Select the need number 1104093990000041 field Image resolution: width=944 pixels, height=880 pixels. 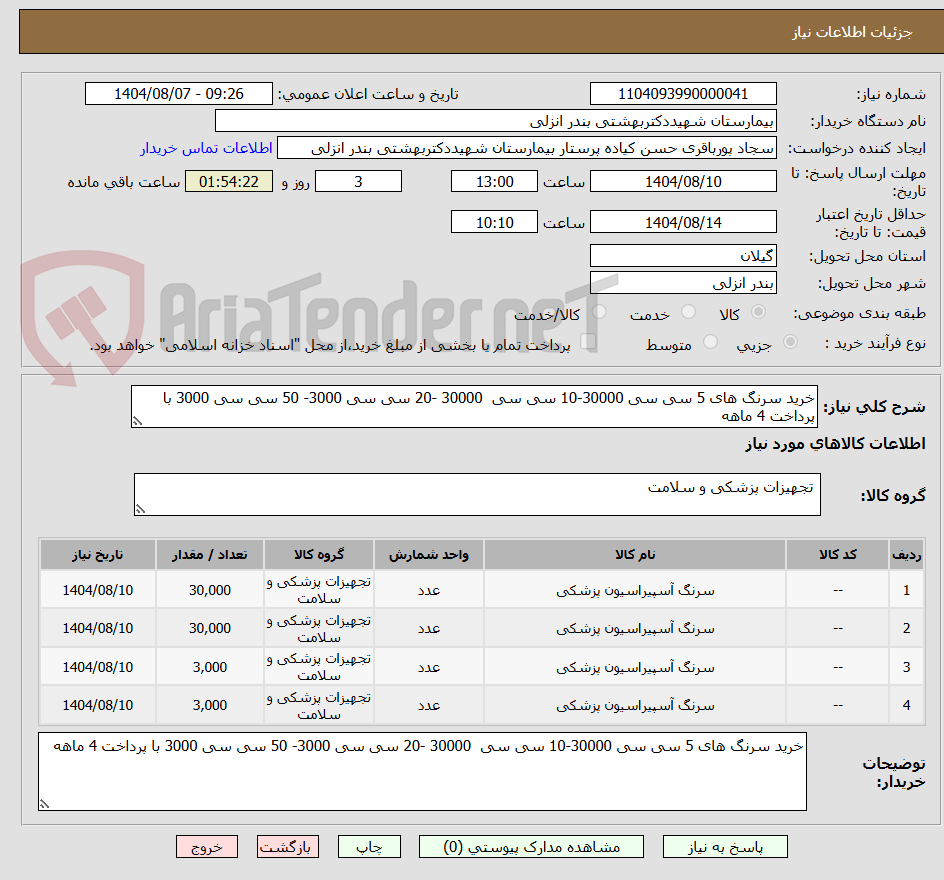click(x=683, y=93)
